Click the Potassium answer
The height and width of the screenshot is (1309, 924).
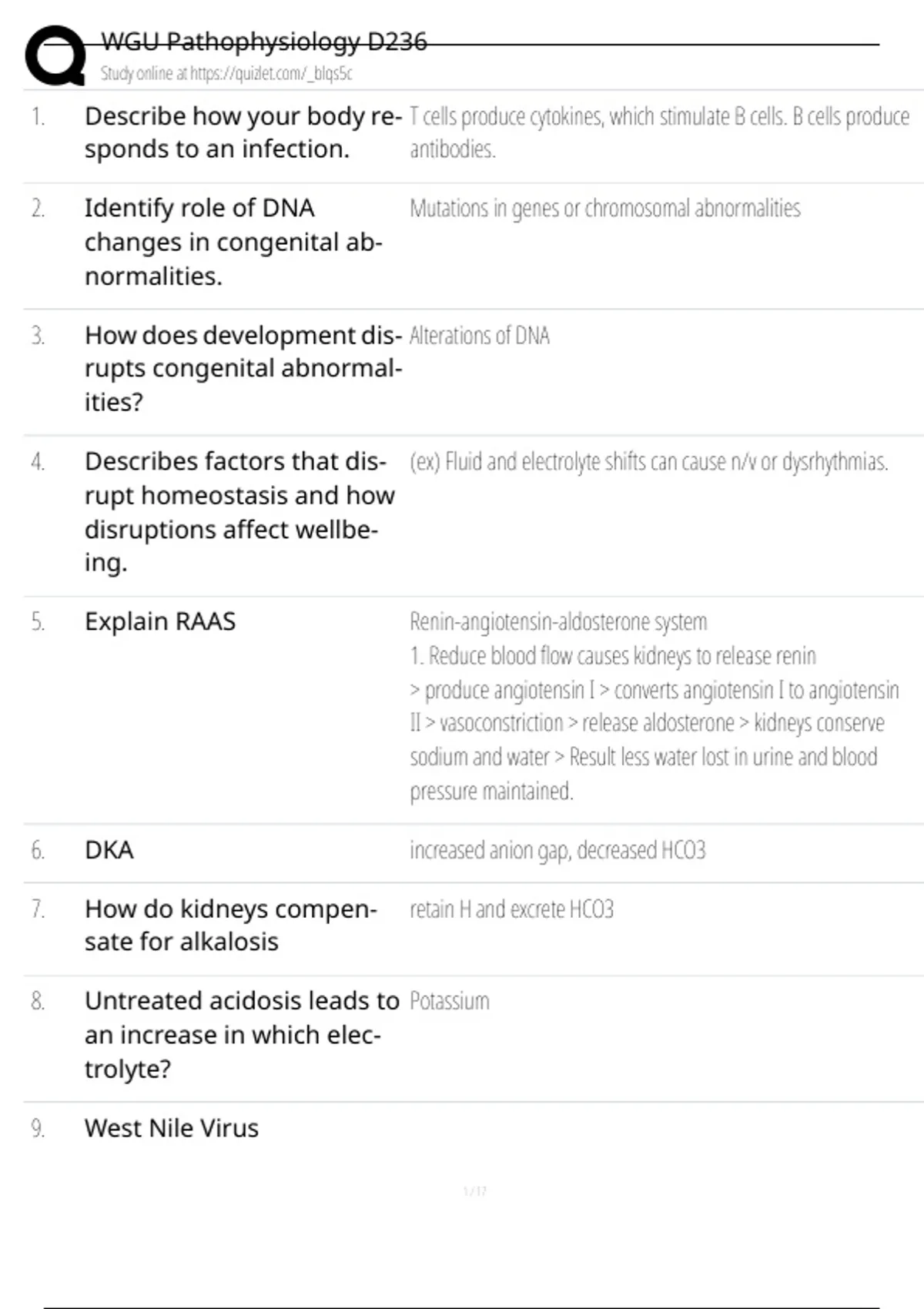pyautogui.click(x=450, y=1002)
